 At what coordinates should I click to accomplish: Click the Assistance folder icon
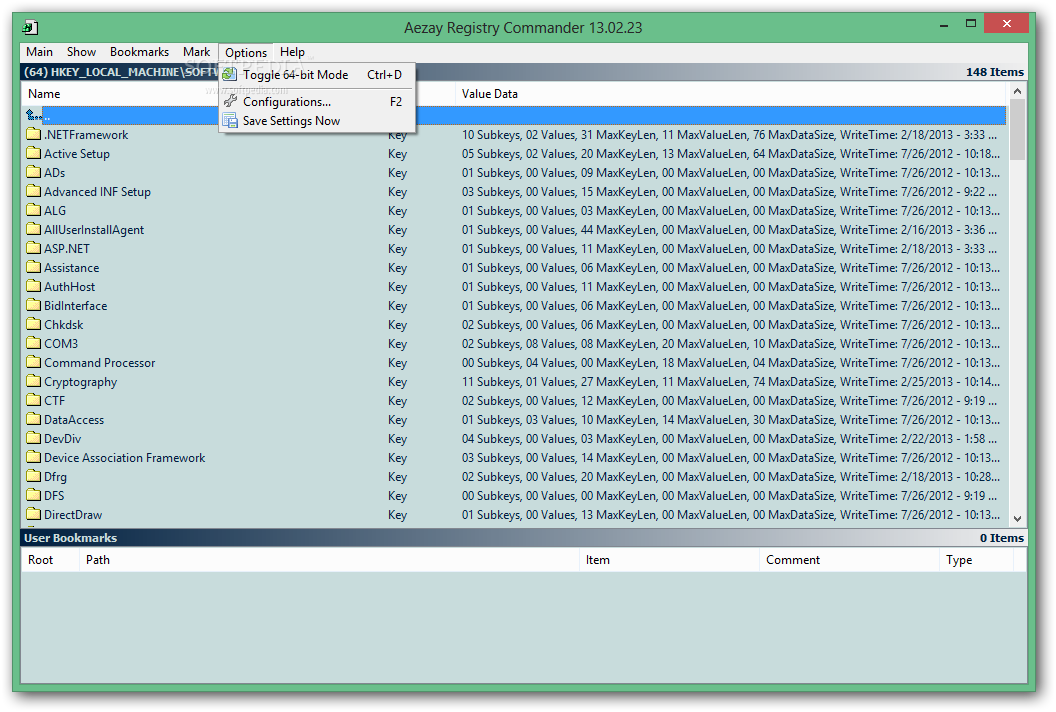[x=34, y=267]
